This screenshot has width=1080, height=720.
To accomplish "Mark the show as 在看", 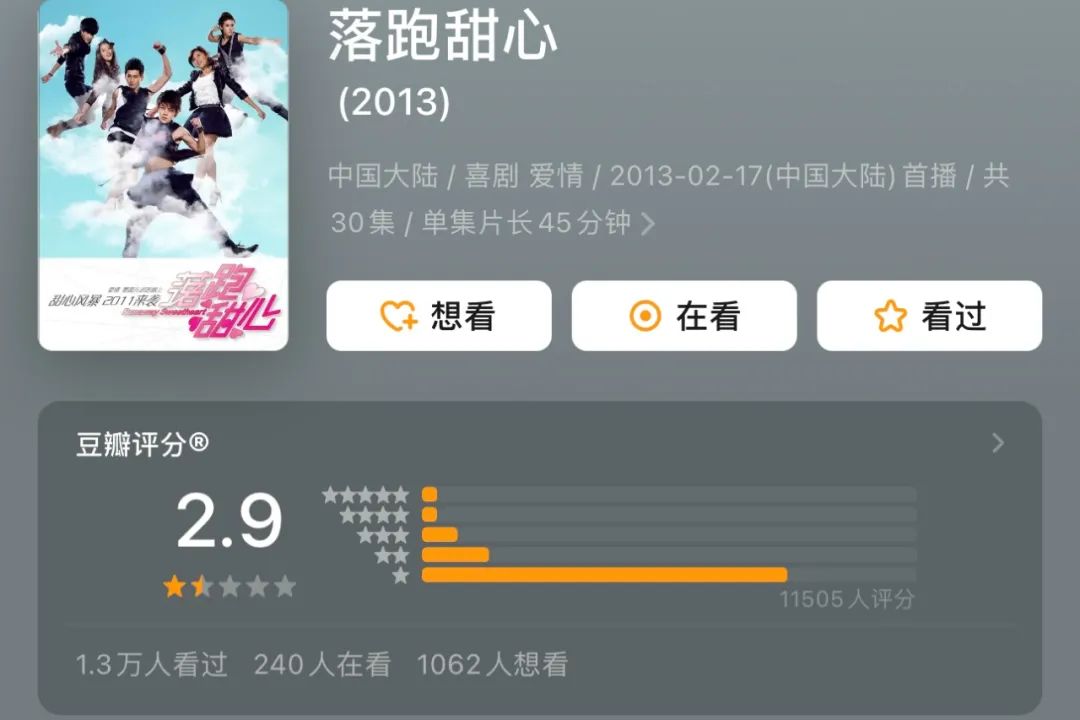I will 684,316.
